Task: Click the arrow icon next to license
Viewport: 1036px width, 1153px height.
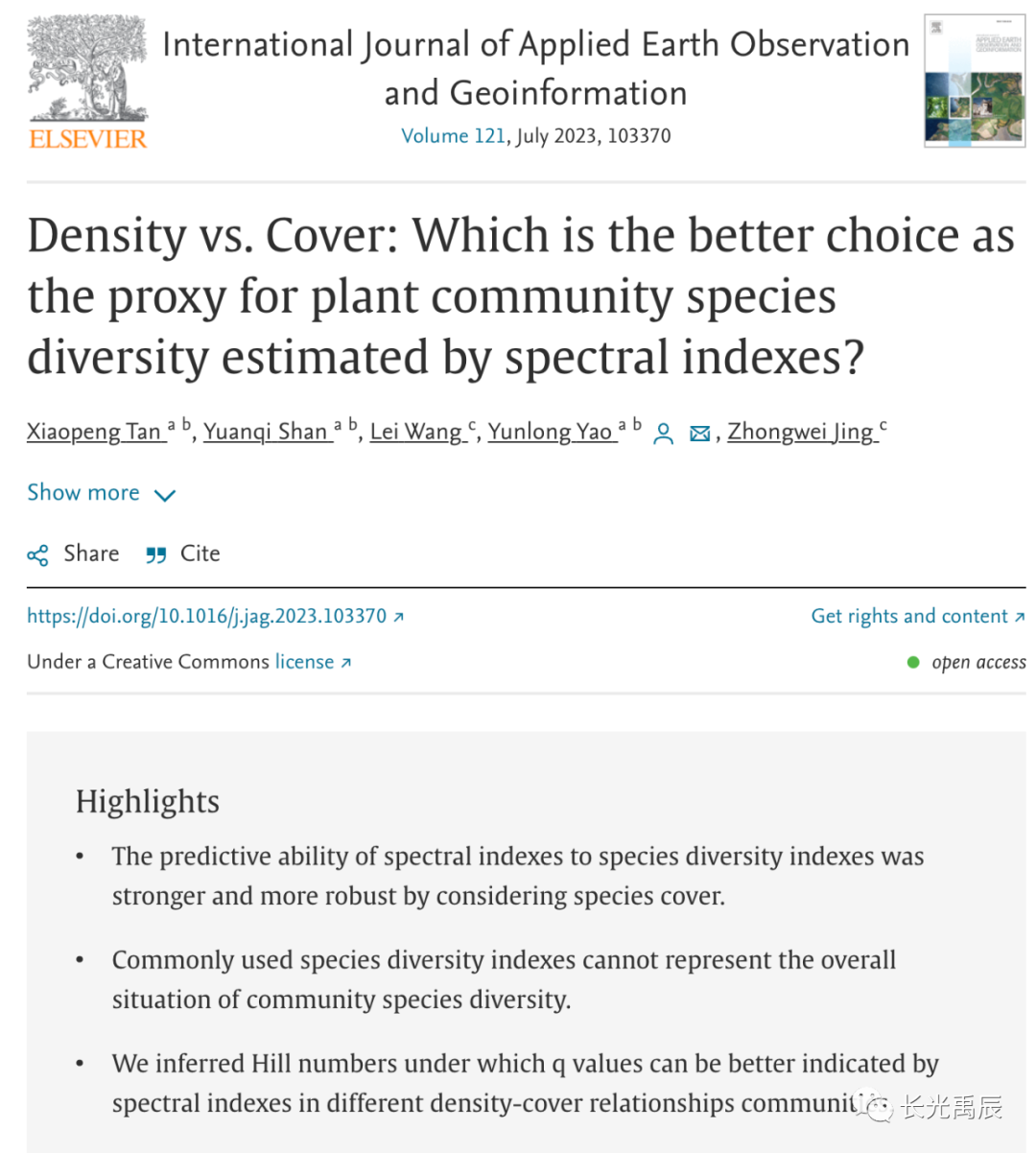Action: [346, 663]
